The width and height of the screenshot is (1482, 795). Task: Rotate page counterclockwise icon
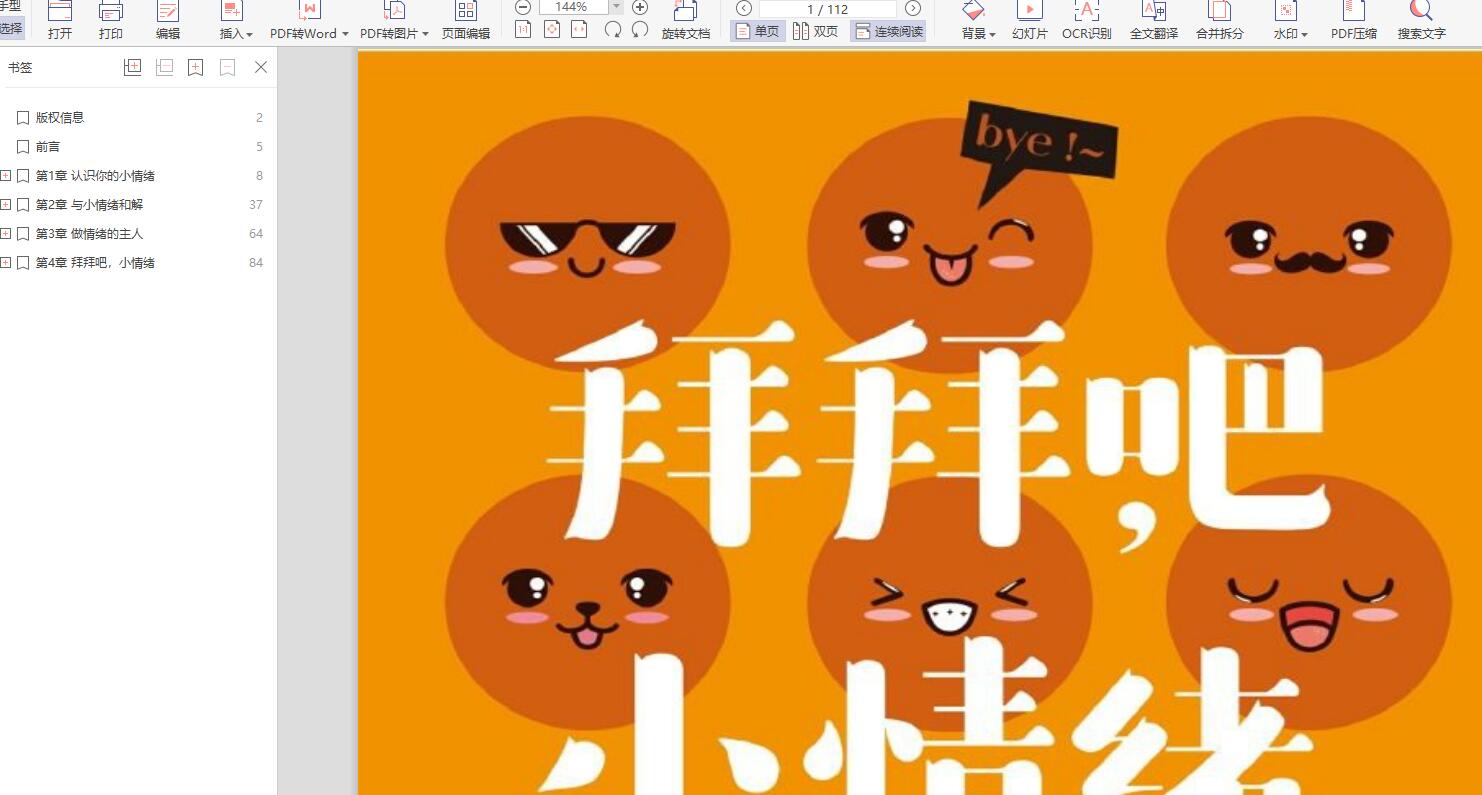click(x=640, y=30)
